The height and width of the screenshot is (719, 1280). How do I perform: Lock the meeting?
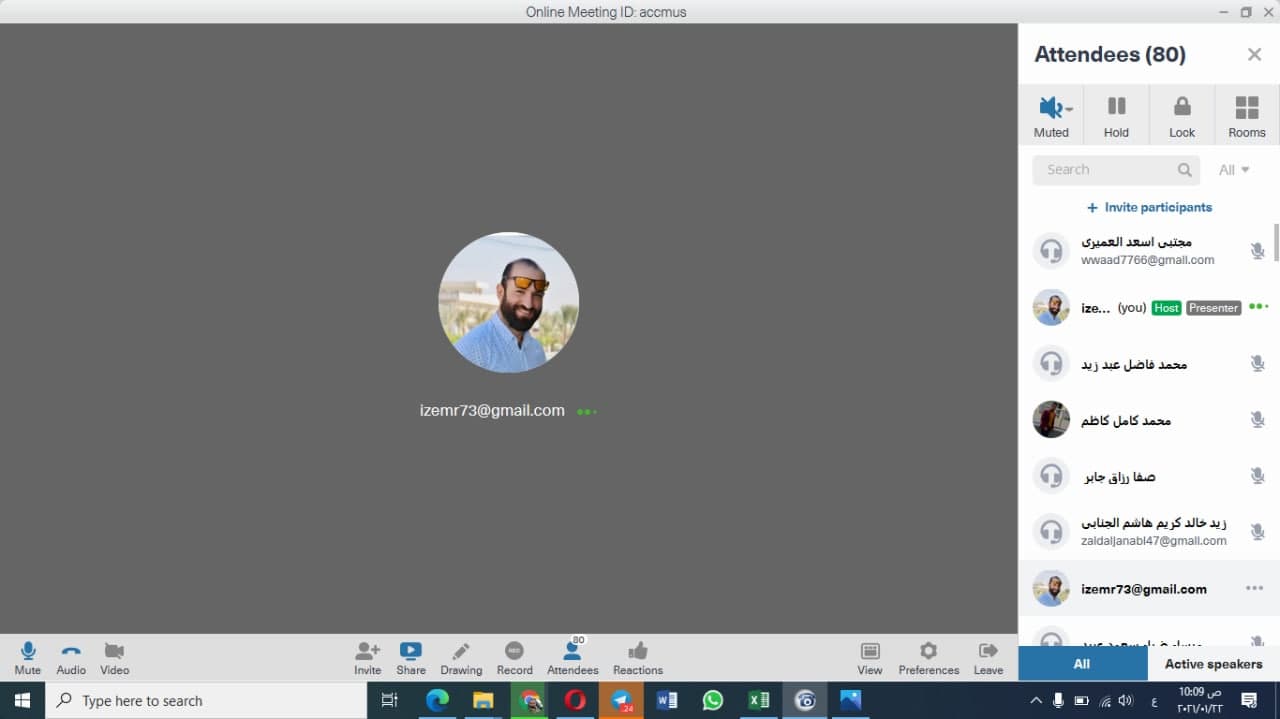(x=1182, y=115)
